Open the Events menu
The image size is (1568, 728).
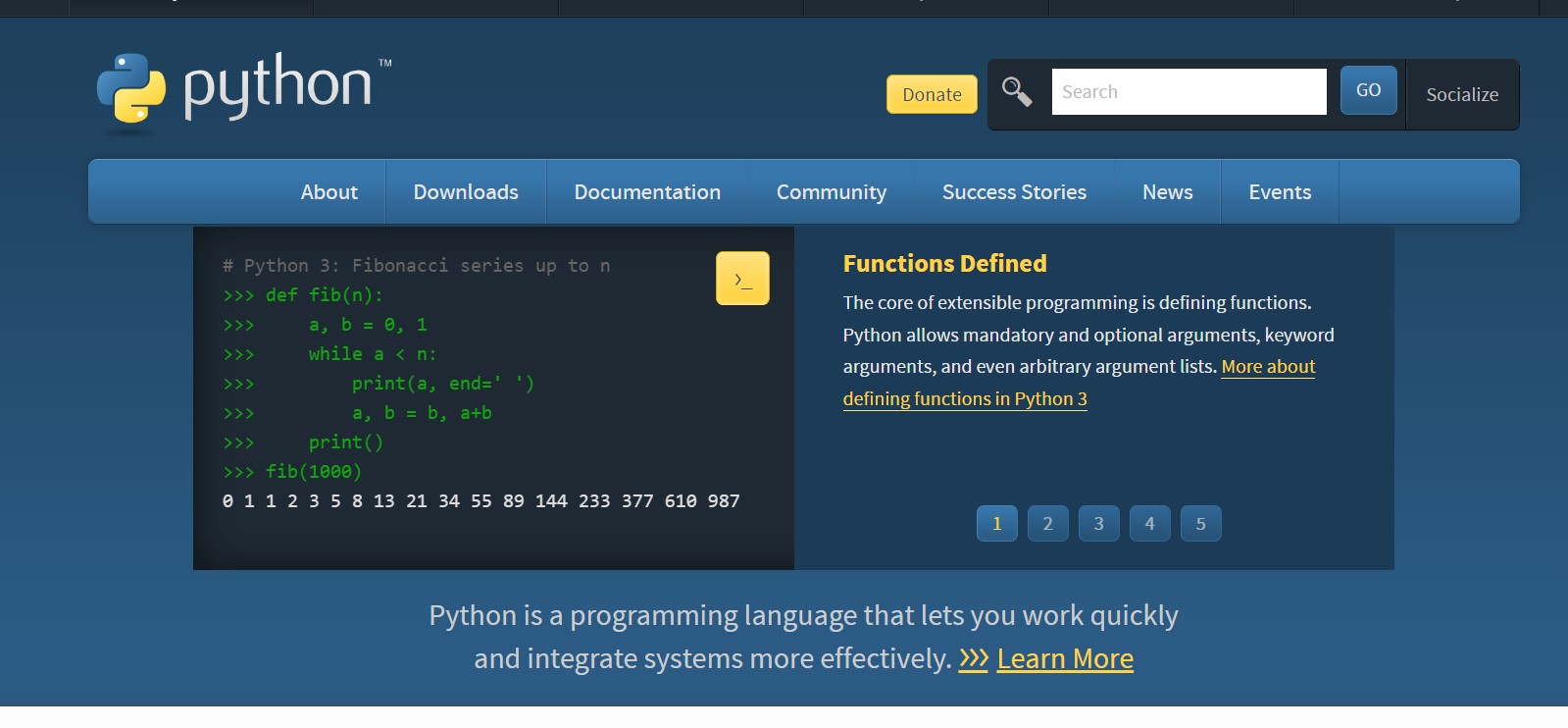[x=1280, y=192]
